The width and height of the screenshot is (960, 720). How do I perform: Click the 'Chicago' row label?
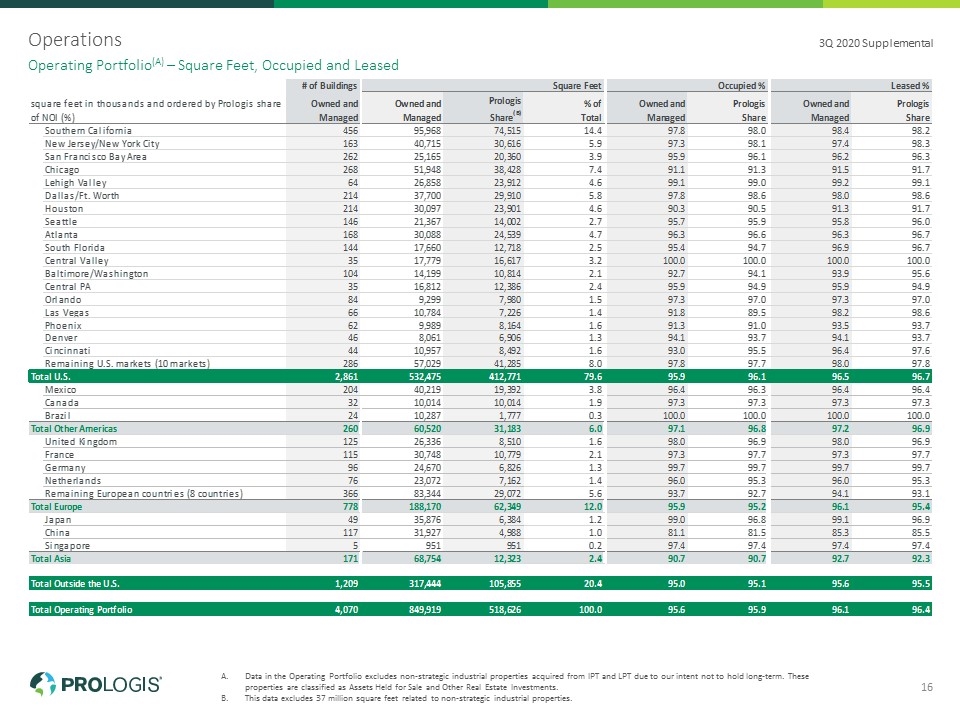62,170
